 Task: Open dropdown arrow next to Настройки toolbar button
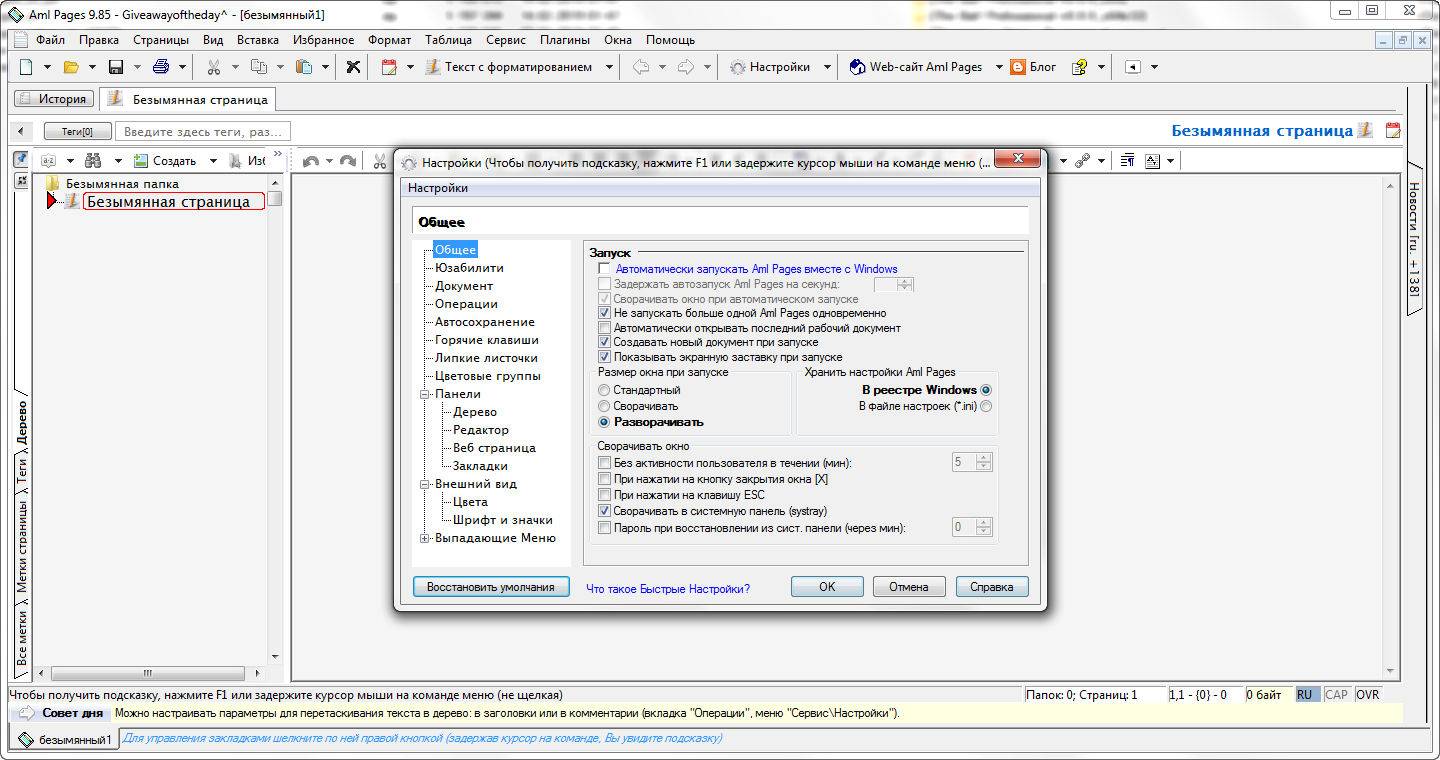[827, 67]
